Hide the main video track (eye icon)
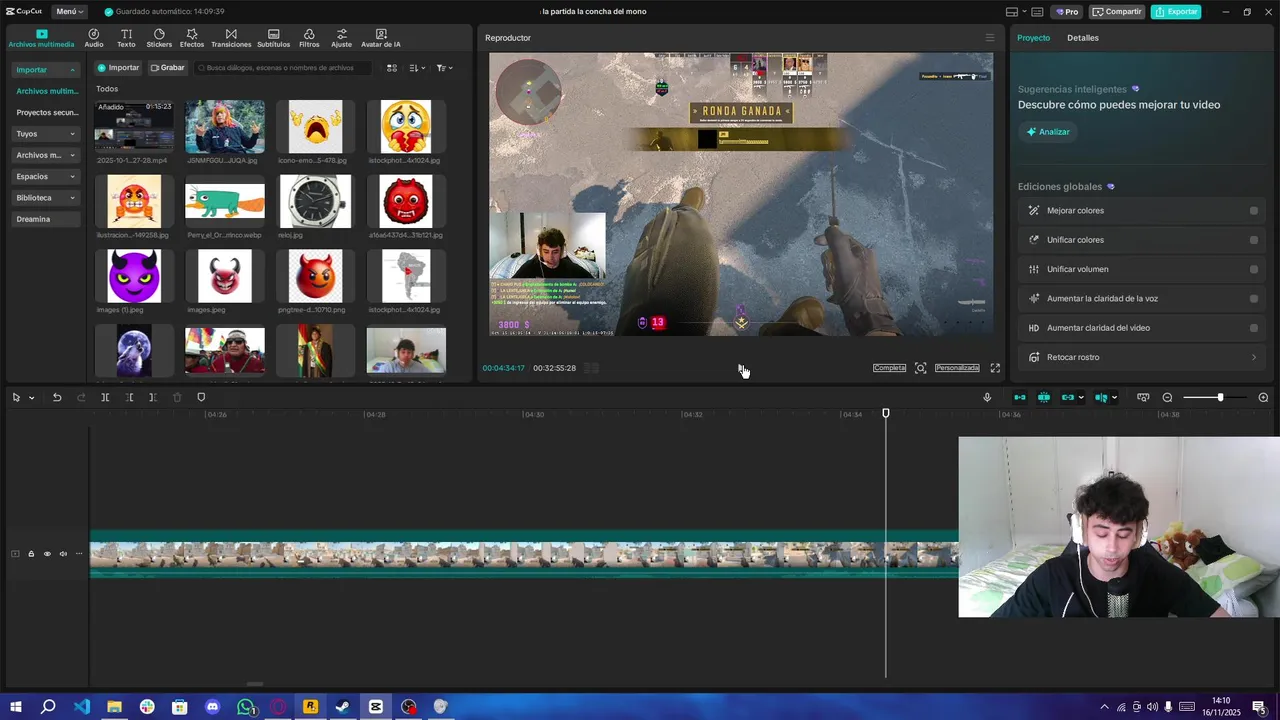 pos(47,554)
